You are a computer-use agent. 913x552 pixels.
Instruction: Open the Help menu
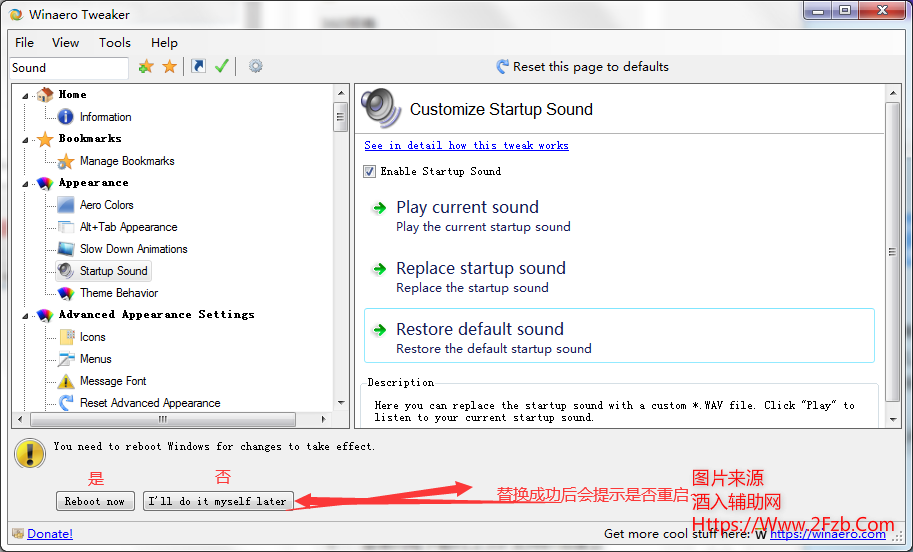pyautogui.click(x=164, y=43)
